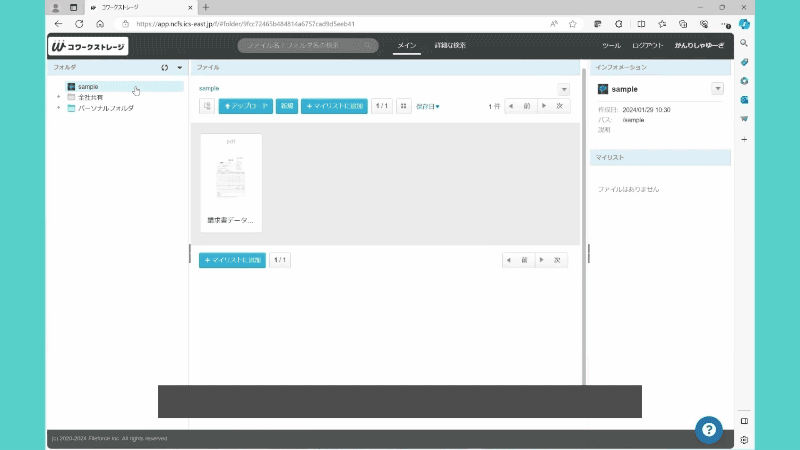Expand the 全社共有 folder tree node
The image size is (800, 450).
(59, 97)
